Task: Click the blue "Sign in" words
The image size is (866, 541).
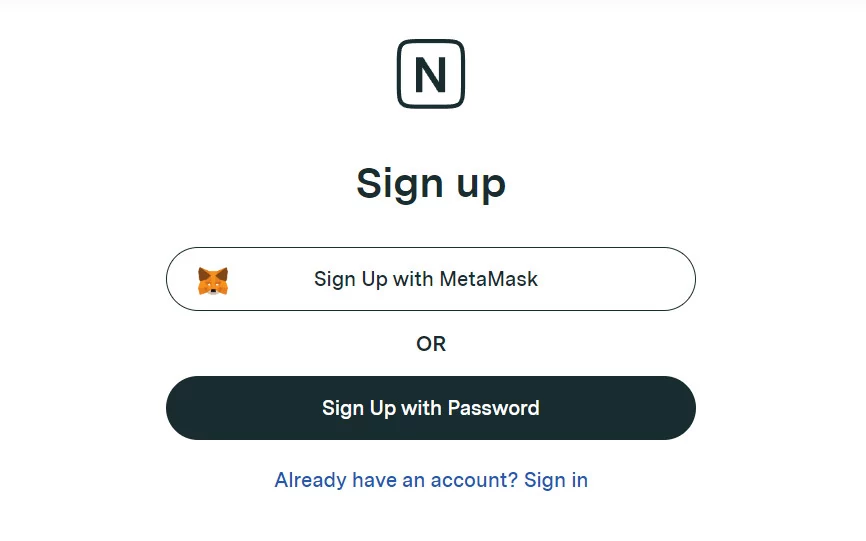Action: (556, 480)
